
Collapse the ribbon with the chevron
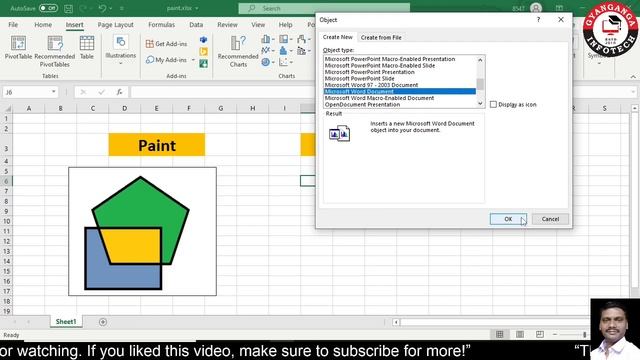pos(633,77)
